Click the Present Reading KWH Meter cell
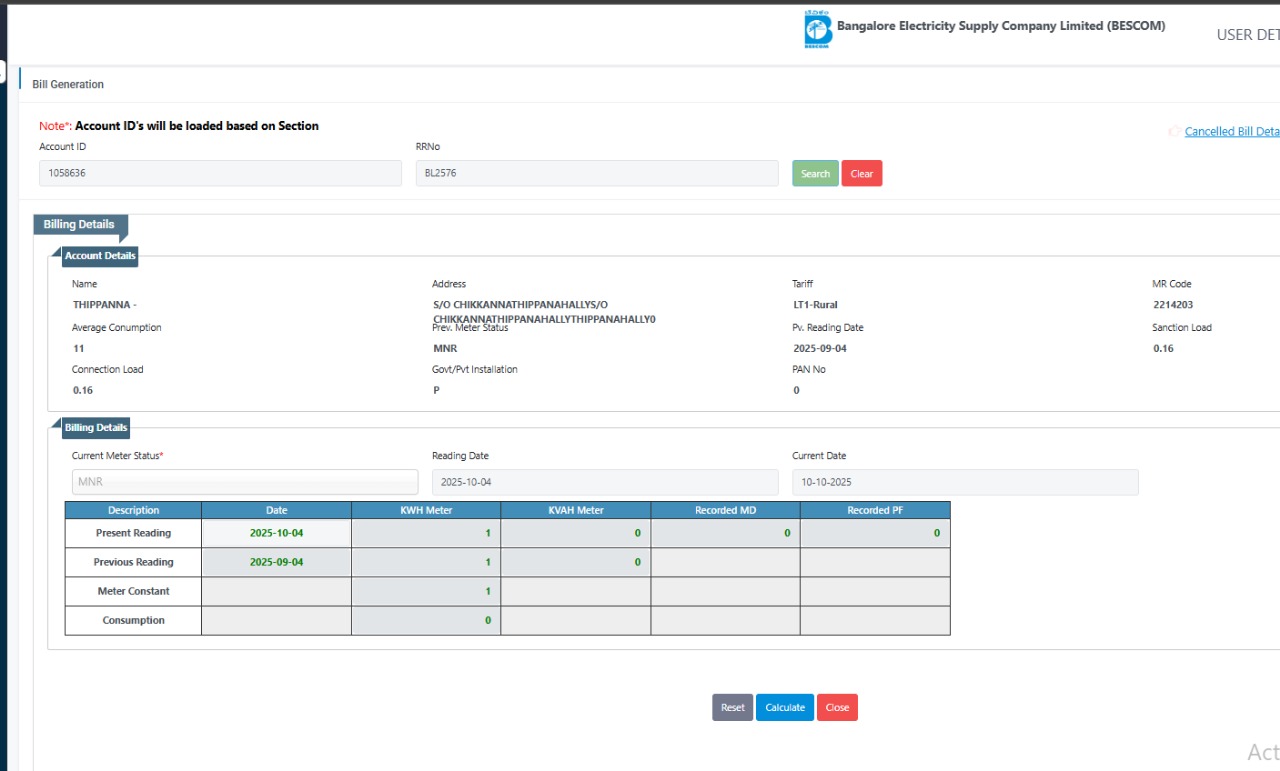This screenshot has height=771, width=1280. point(426,533)
